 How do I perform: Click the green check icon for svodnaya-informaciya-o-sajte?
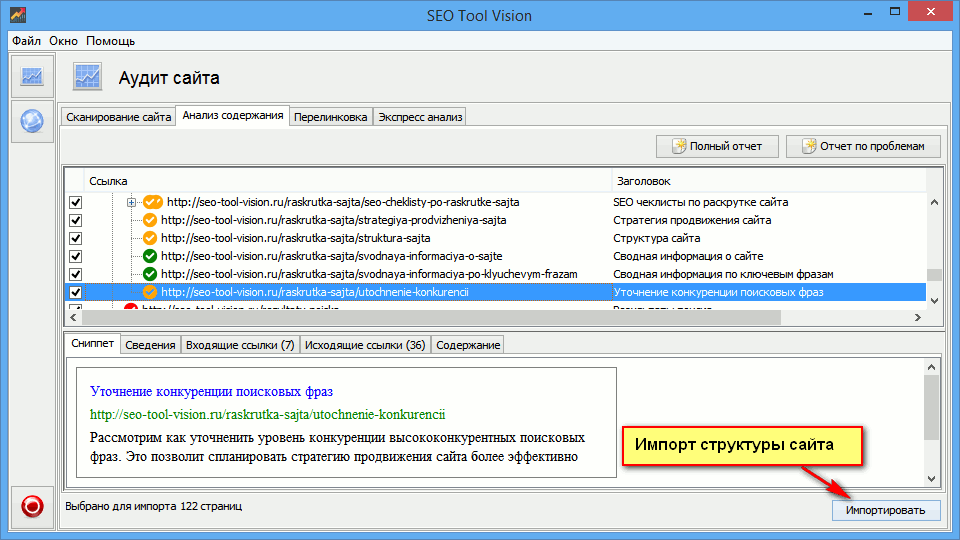(150, 256)
